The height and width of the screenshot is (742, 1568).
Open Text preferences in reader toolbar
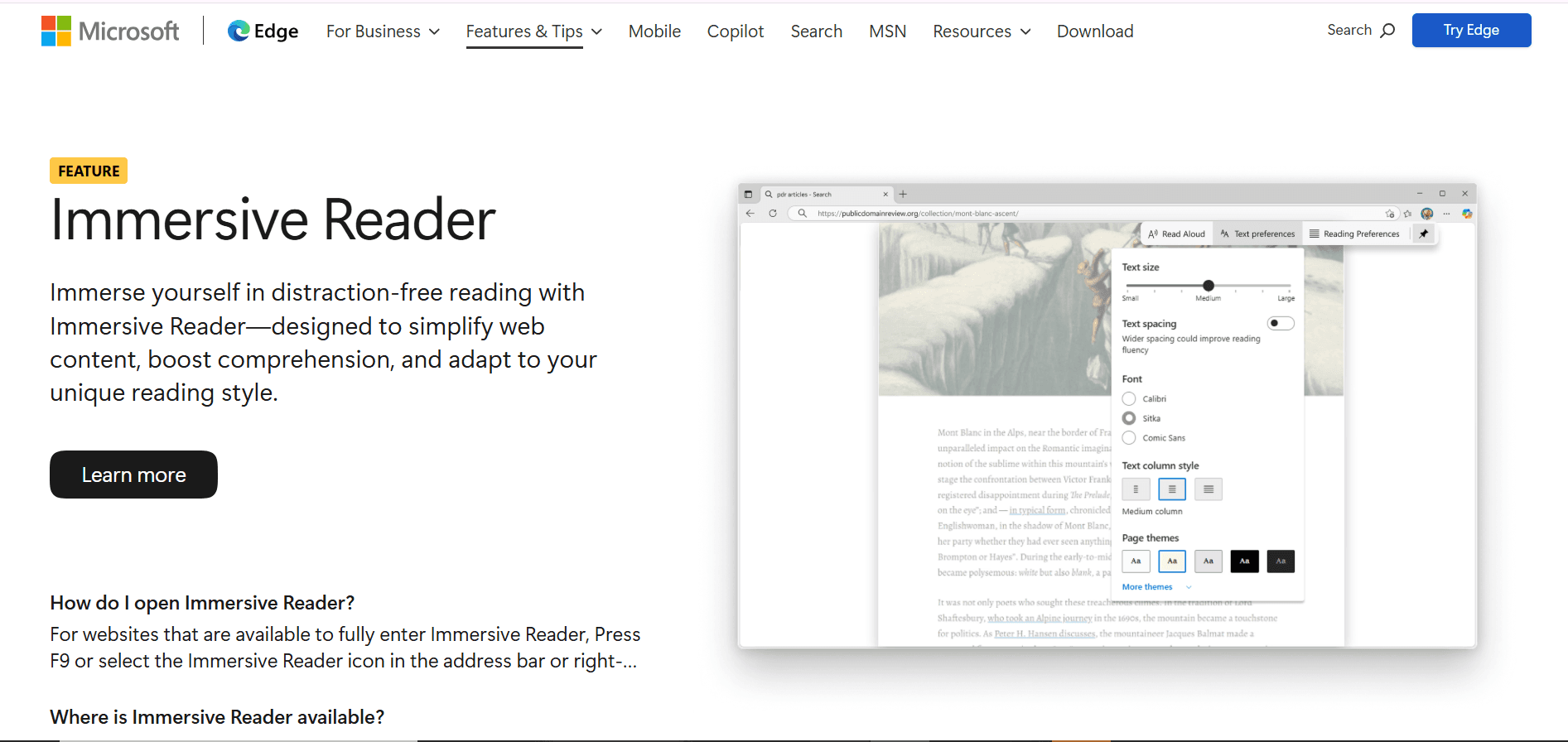coord(1257,234)
